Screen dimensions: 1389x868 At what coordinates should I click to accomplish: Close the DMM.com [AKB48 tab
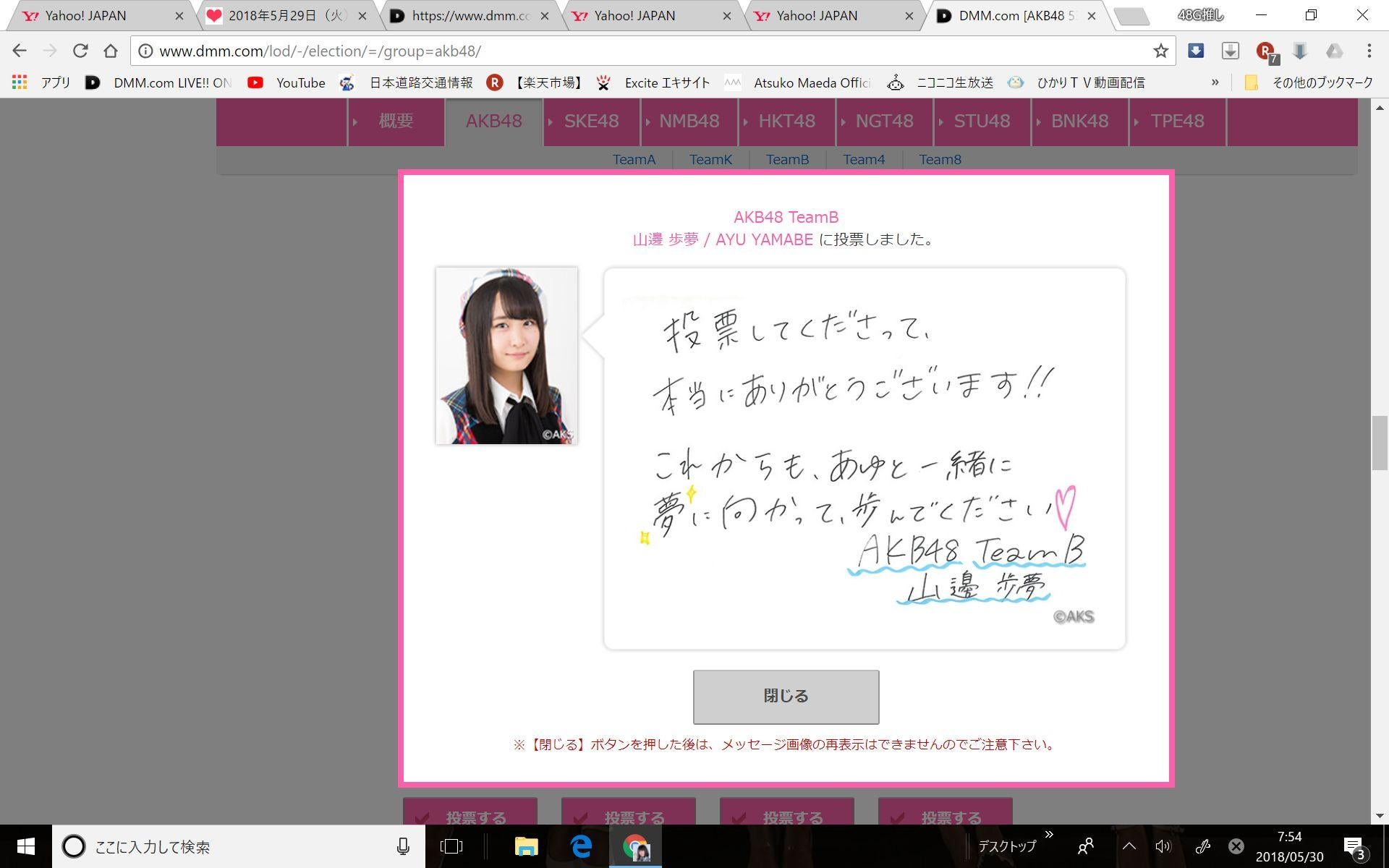tap(1091, 15)
